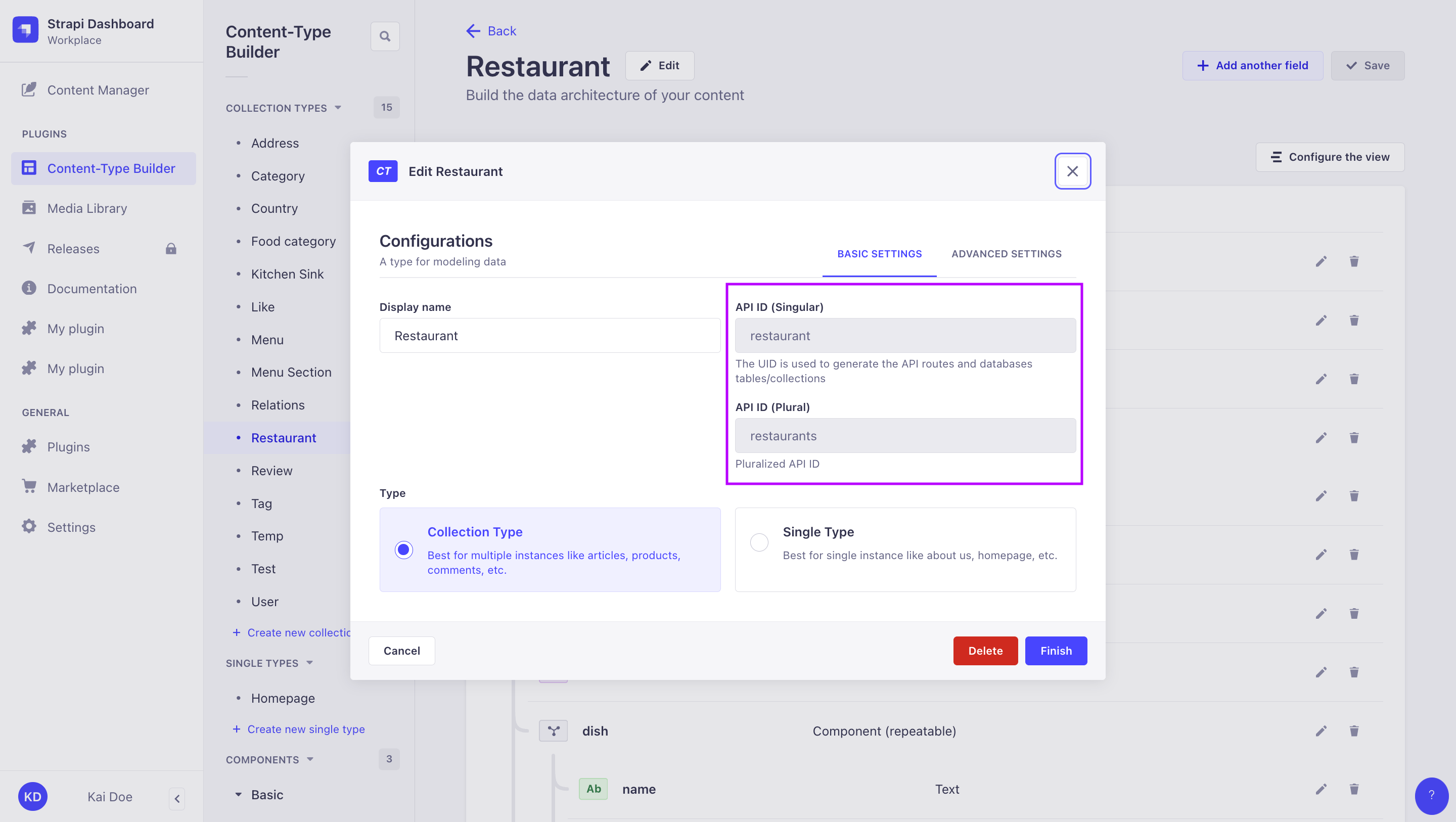Image resolution: width=1456 pixels, height=822 pixels.
Task: Open the Documentation plugin
Action: [x=92, y=288]
